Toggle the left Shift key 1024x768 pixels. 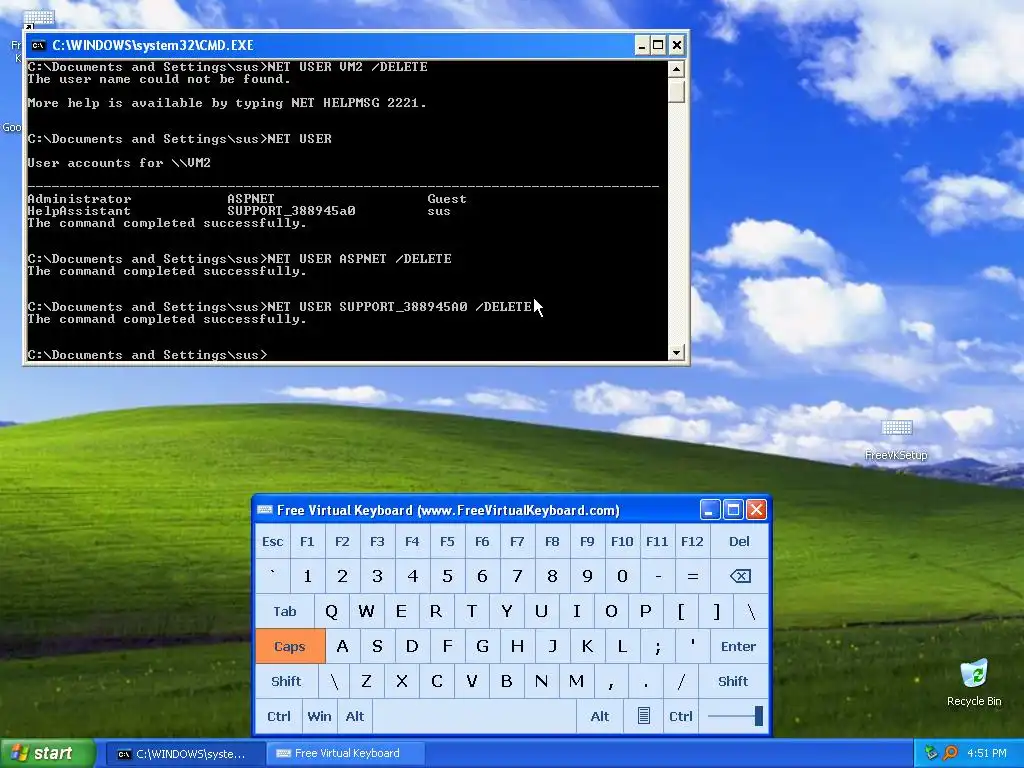click(x=286, y=681)
